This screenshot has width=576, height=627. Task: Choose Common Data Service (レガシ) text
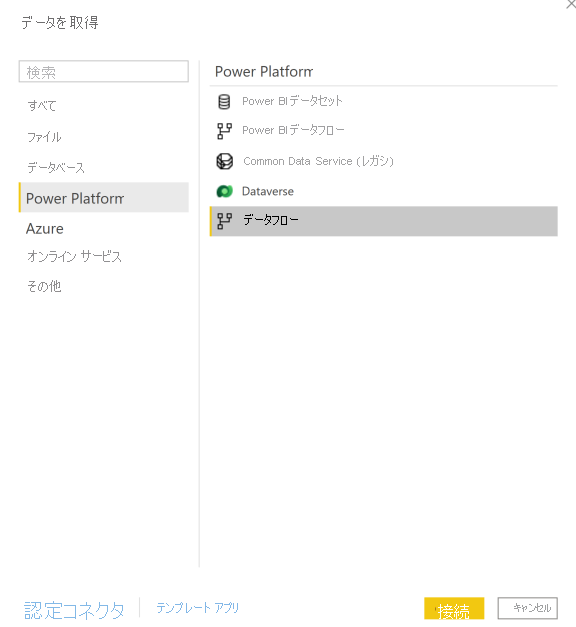tap(318, 161)
